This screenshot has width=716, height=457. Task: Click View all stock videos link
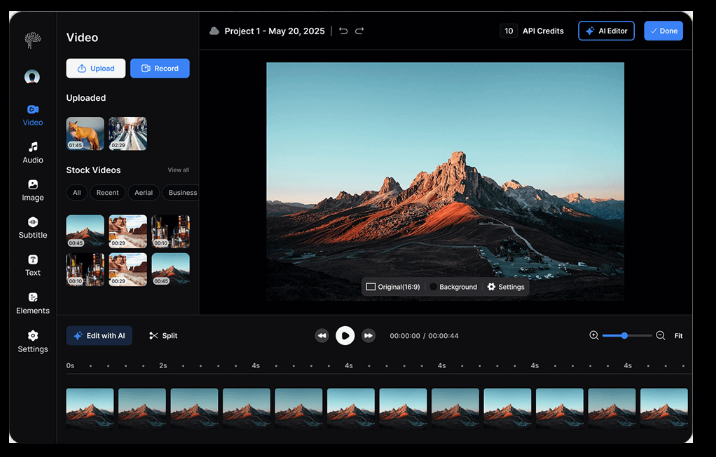click(178, 170)
